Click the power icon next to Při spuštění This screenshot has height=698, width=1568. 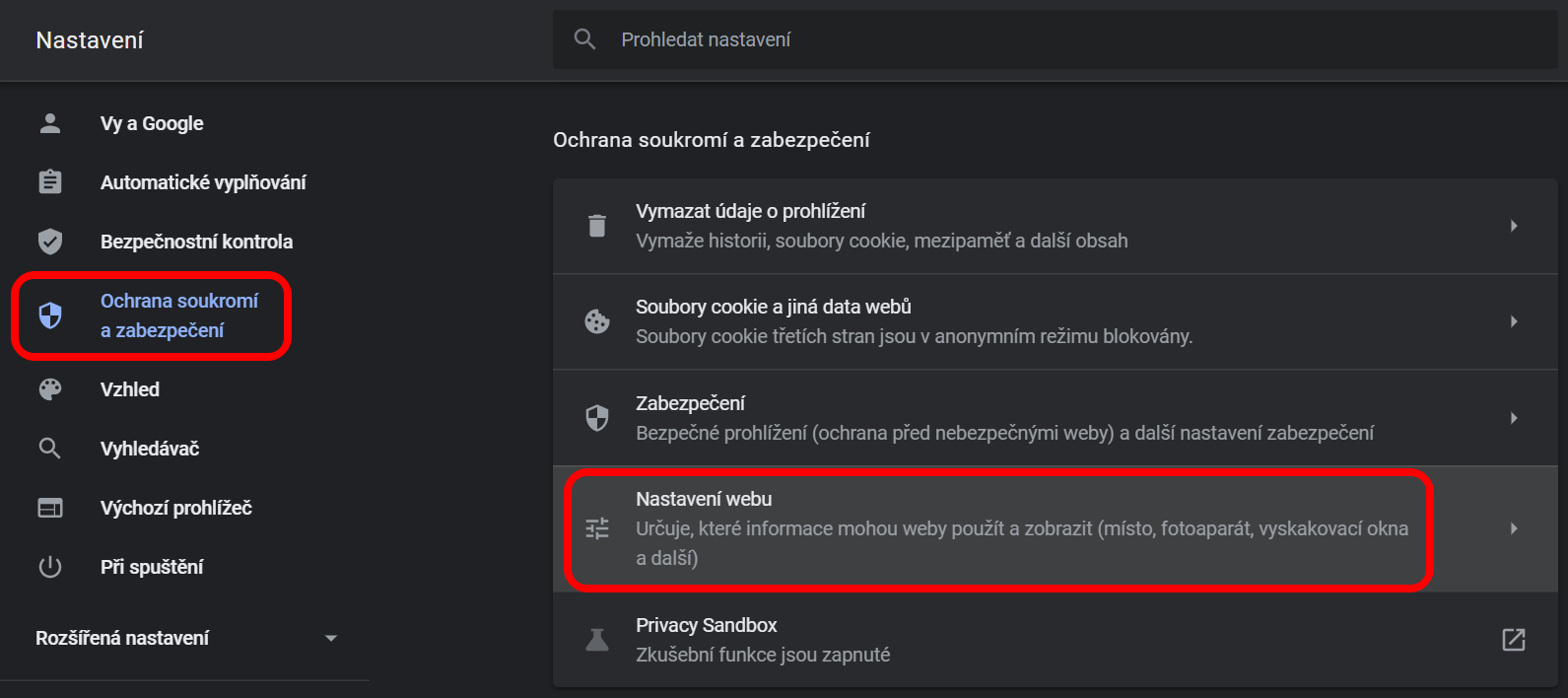pyautogui.click(x=50, y=567)
